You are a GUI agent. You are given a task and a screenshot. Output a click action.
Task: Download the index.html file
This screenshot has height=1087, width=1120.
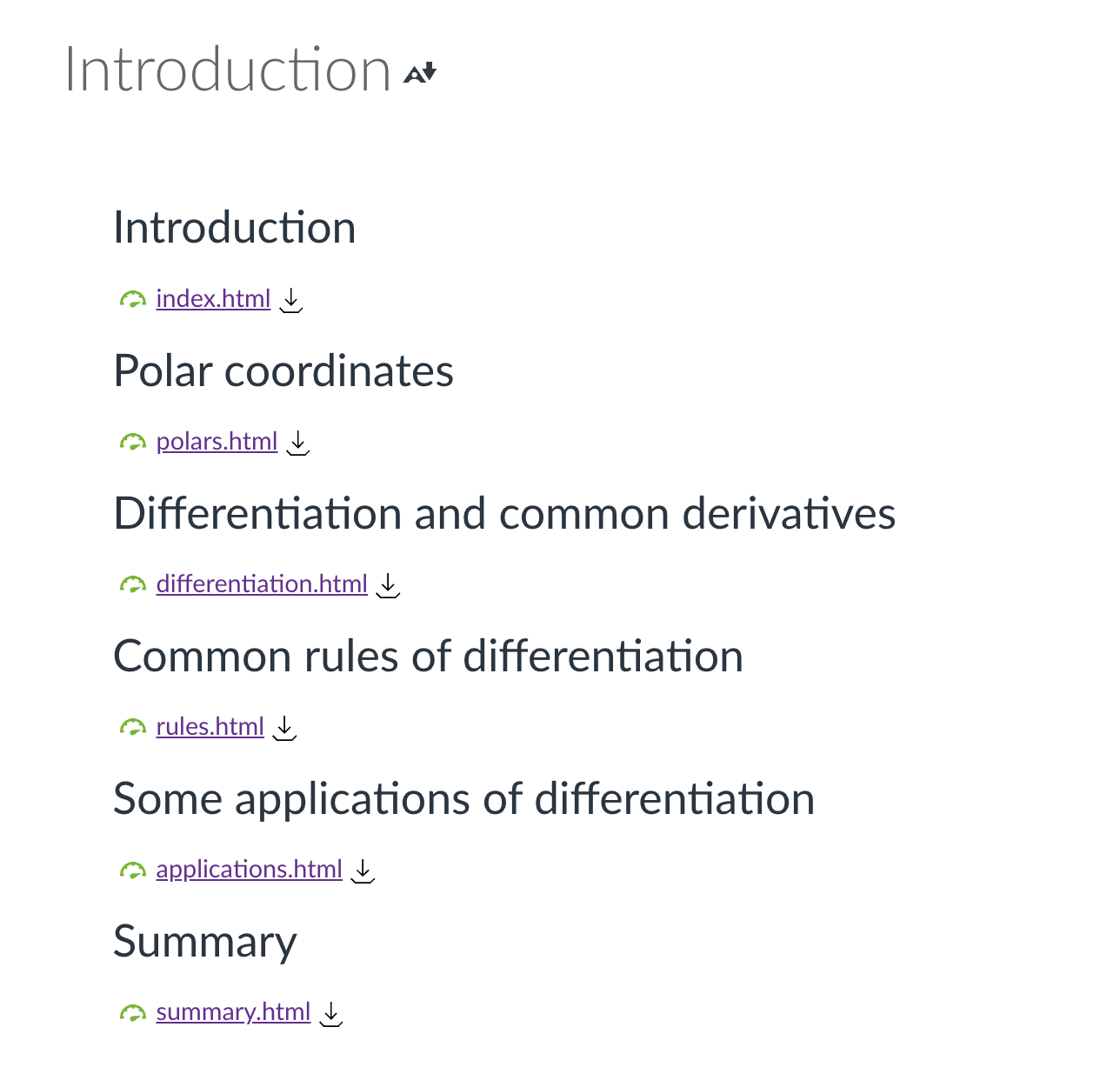coord(291,300)
